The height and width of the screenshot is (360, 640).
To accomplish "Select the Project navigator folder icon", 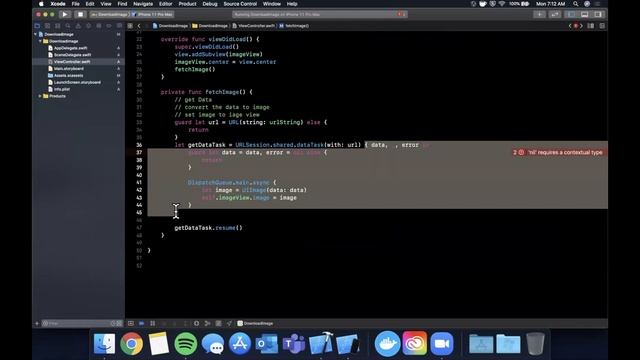I will [x=37, y=26].
